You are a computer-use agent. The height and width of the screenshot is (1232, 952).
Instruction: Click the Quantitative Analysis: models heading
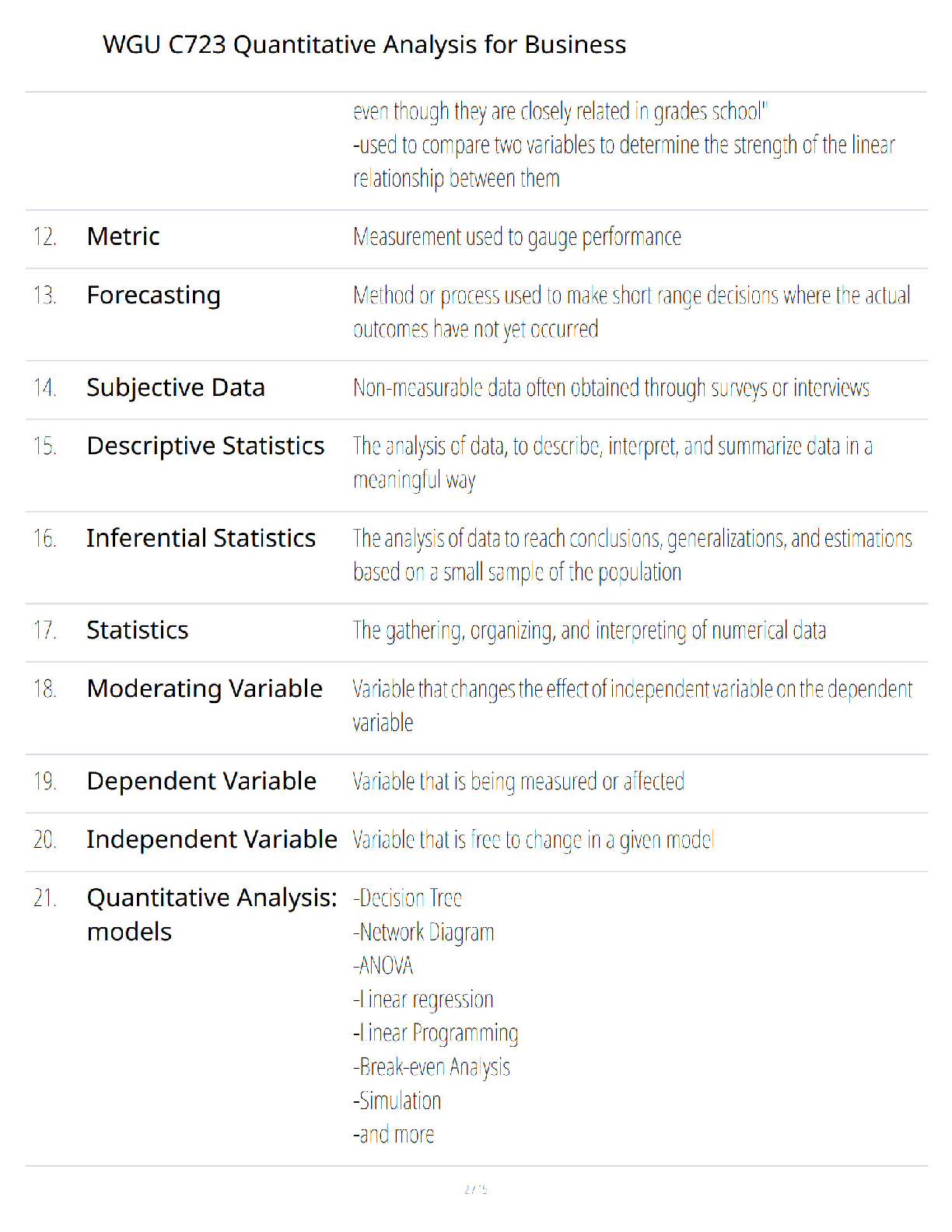[212, 915]
